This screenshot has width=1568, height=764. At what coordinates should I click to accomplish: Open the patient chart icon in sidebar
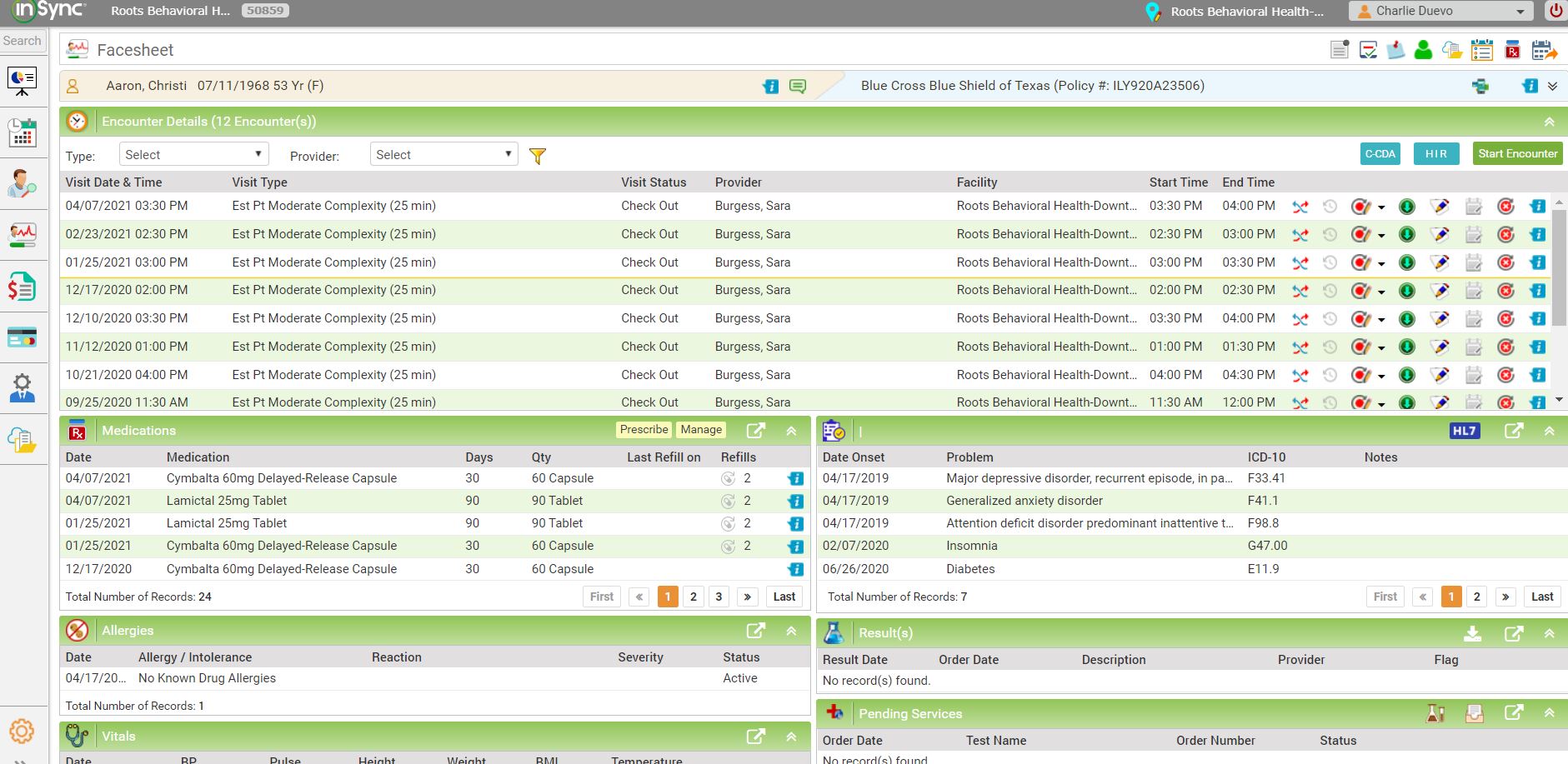[x=22, y=234]
